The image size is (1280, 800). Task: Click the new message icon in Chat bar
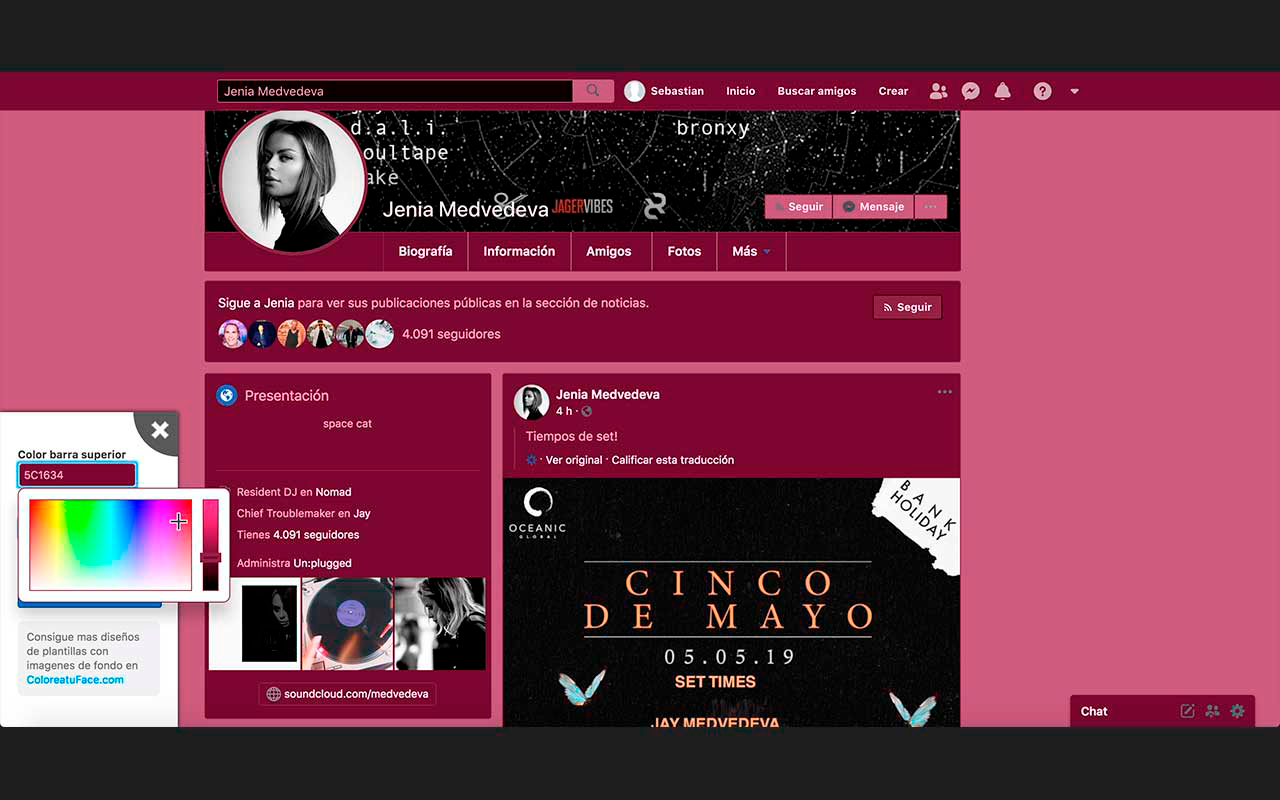coord(1187,711)
